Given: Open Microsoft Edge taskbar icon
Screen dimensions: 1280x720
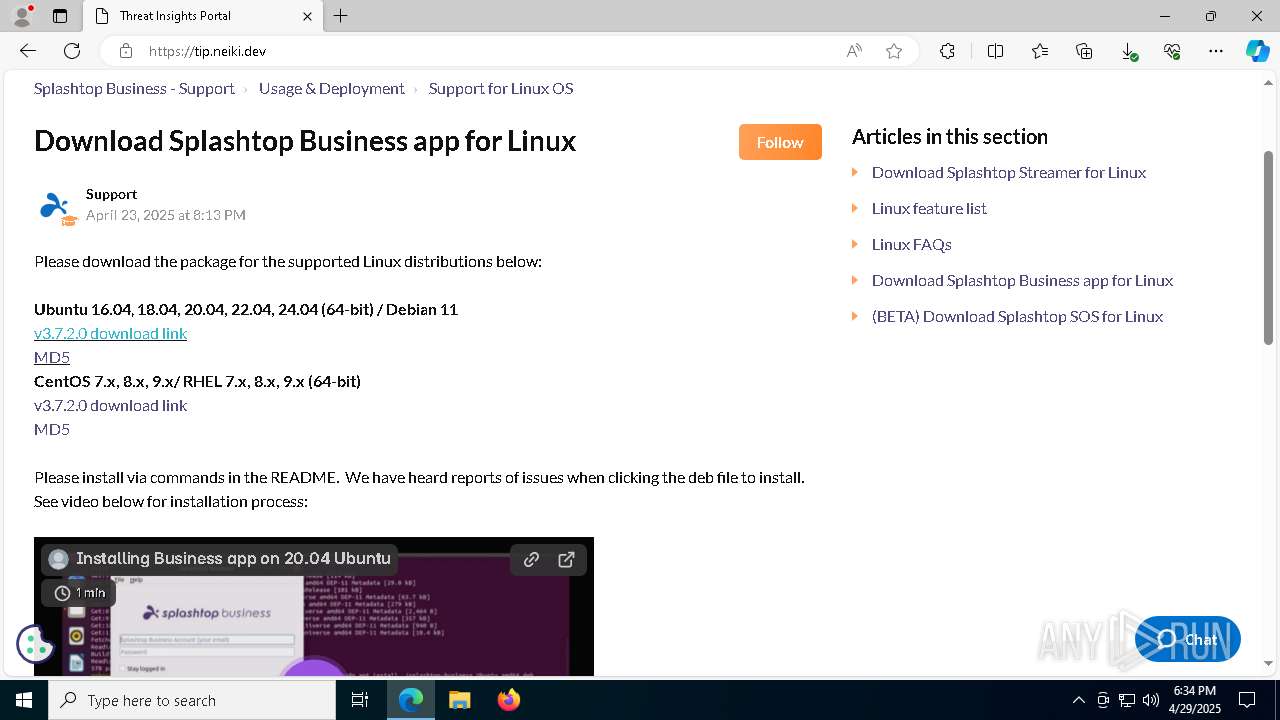Looking at the screenshot, I should point(411,700).
